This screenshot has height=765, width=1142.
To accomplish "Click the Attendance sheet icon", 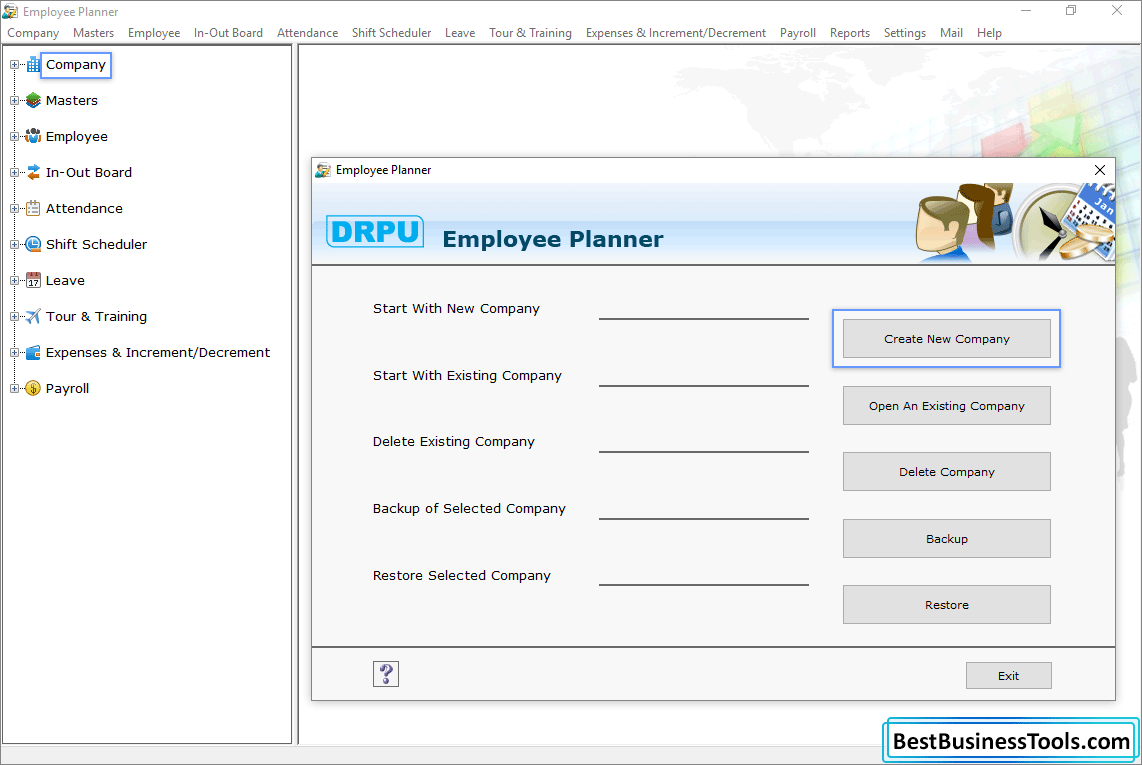I will coord(34,208).
